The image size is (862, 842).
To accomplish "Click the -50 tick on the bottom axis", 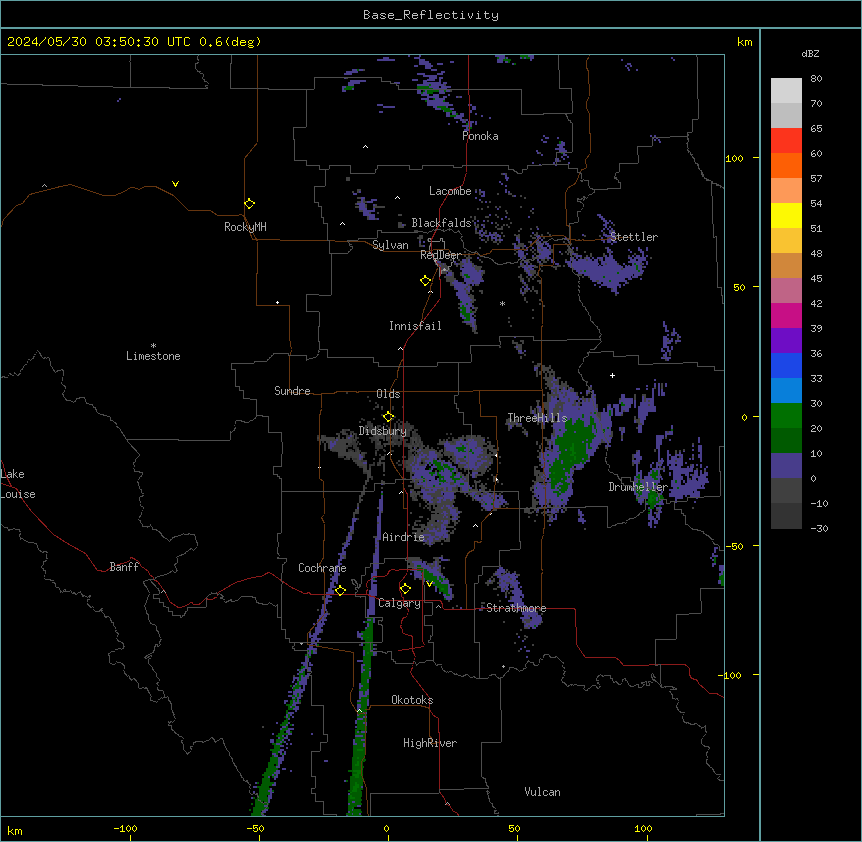I will click(255, 828).
